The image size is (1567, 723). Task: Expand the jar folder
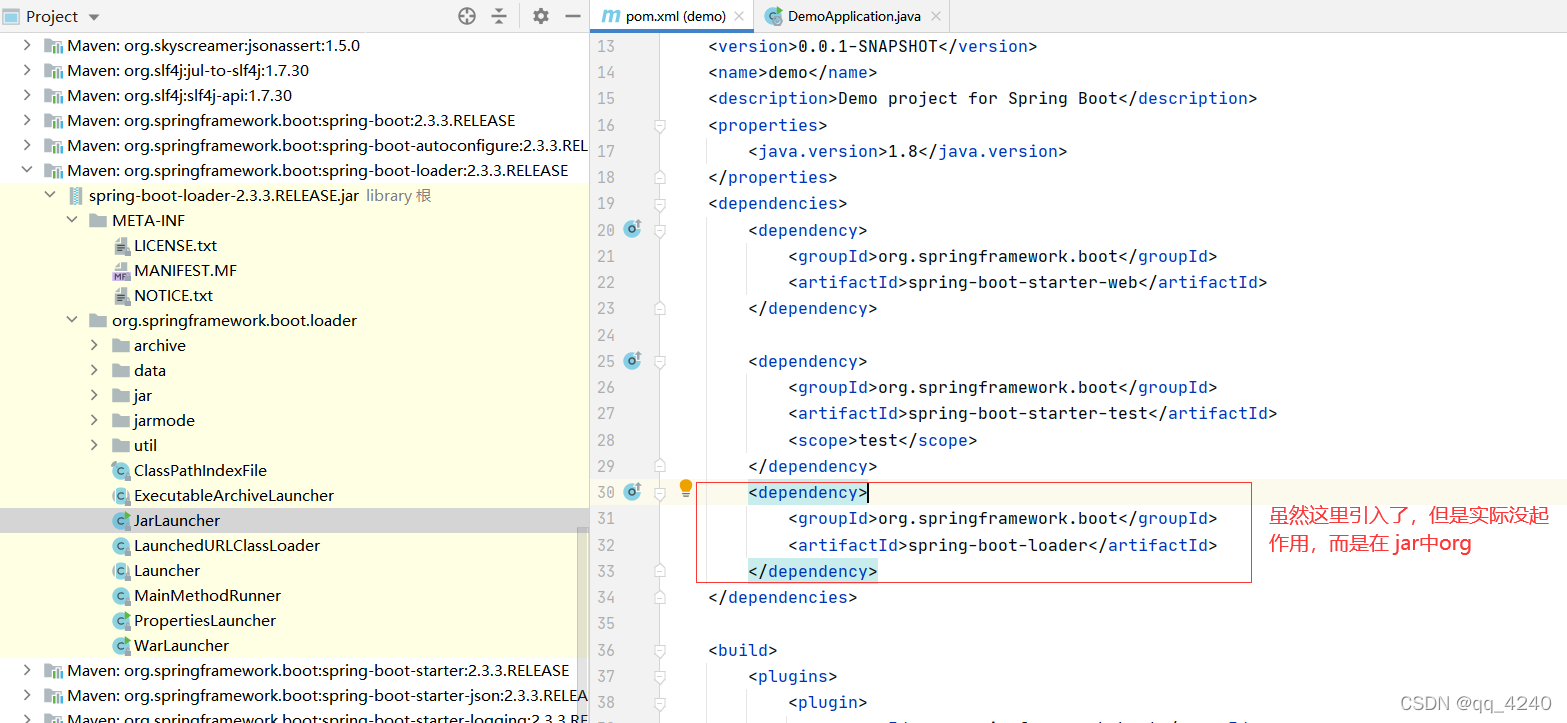pos(94,396)
